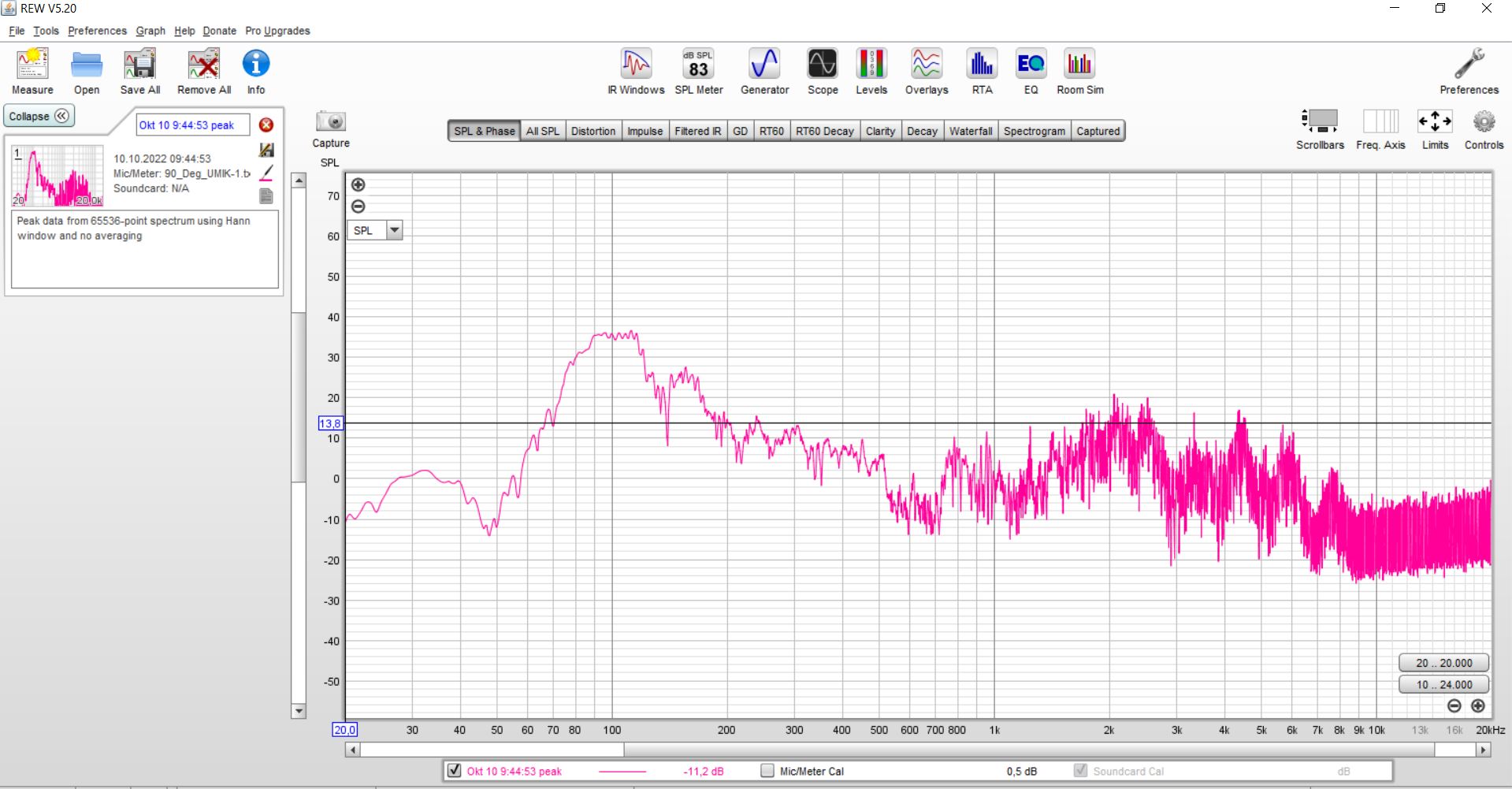The width and height of the screenshot is (1512, 789).
Task: Switch to the GD tab
Action: (x=740, y=131)
